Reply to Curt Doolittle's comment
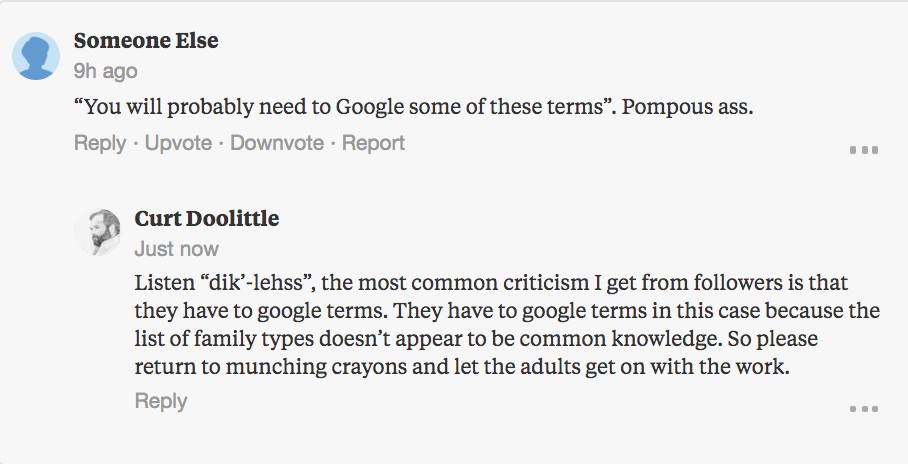908x464 pixels. click(161, 400)
